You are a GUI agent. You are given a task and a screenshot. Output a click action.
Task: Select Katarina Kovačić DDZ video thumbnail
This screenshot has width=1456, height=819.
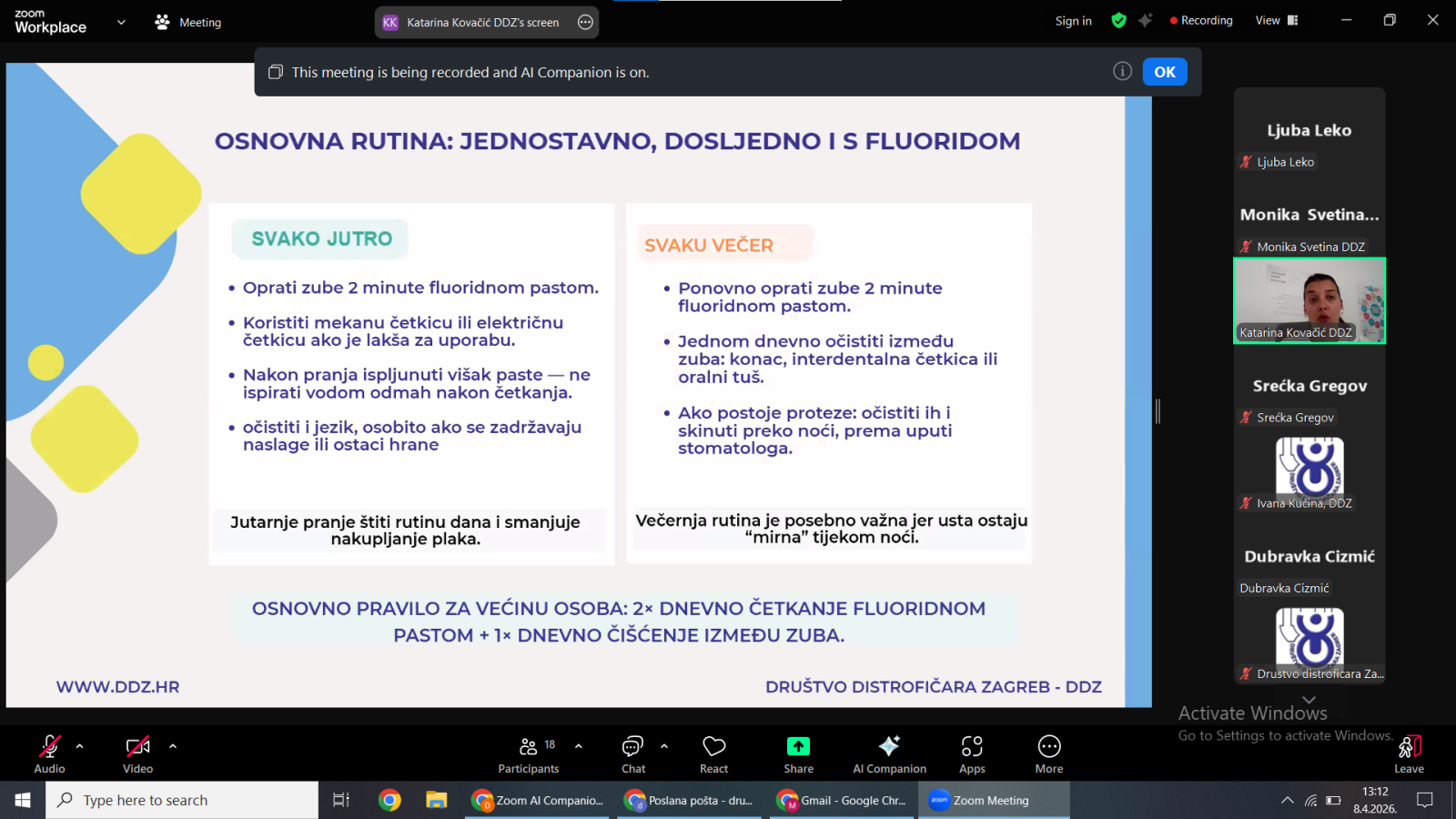pyautogui.click(x=1309, y=300)
